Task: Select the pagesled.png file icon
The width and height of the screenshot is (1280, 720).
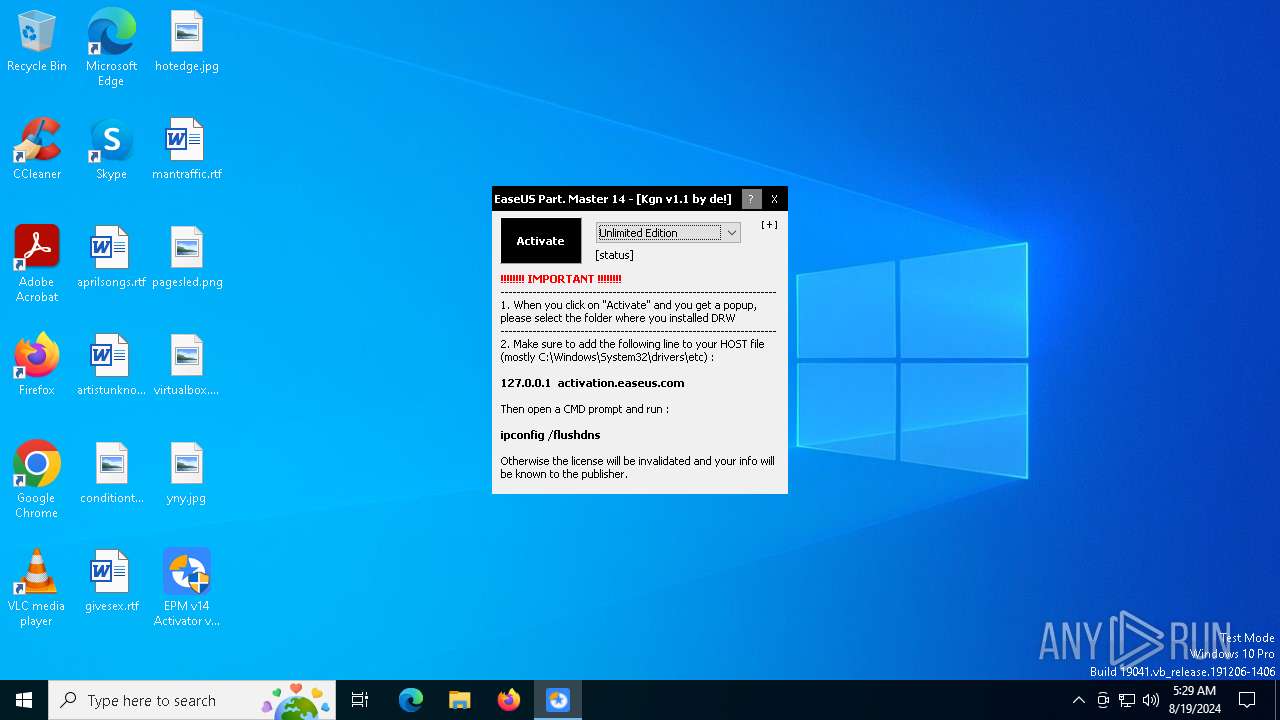Action: [x=187, y=258]
